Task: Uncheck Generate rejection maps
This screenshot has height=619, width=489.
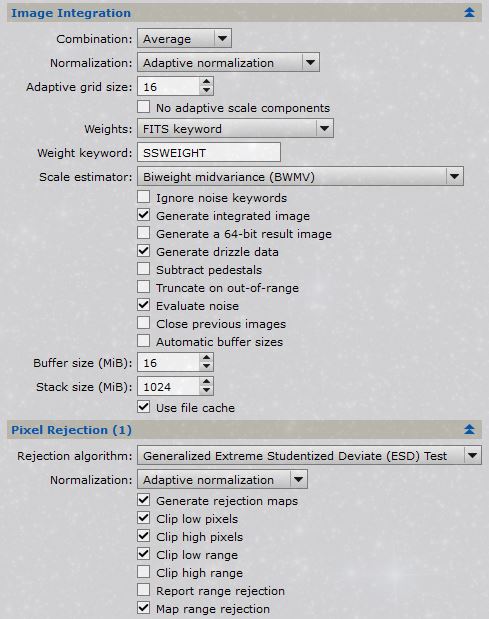Action: (144, 500)
